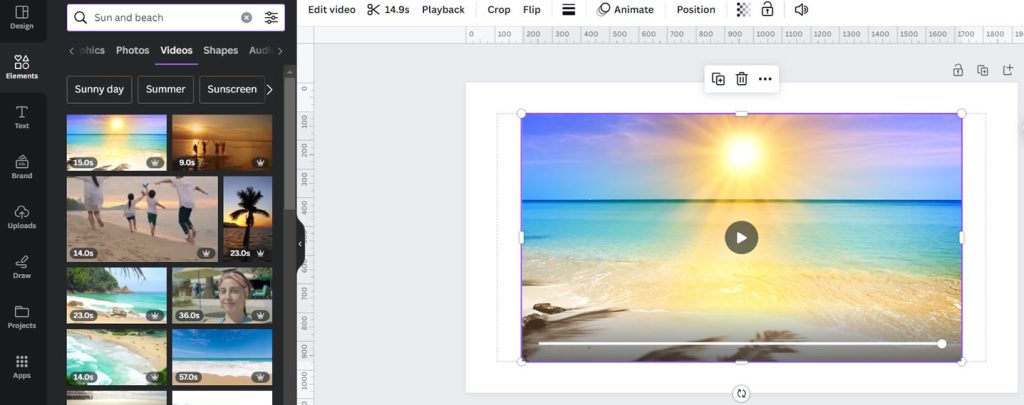Select the 36.0s woman with headband video
The image size is (1024, 405).
[222, 295]
